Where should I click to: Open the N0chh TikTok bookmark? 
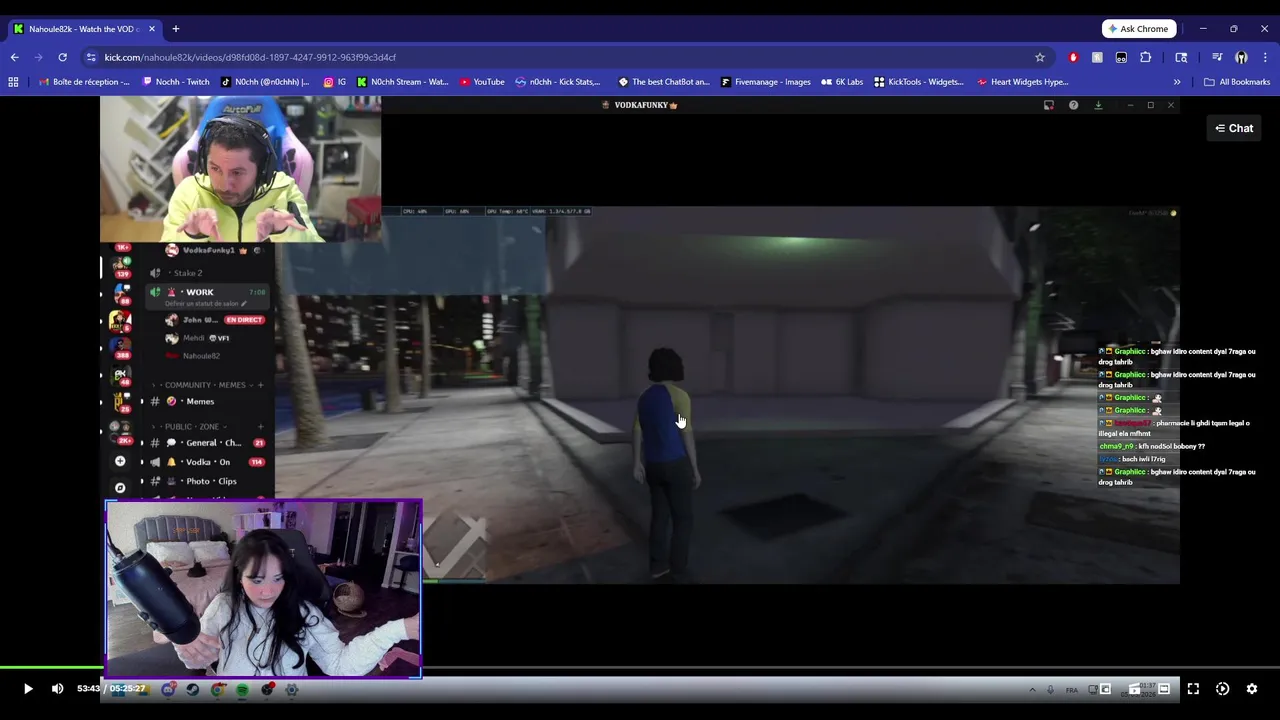tap(265, 82)
